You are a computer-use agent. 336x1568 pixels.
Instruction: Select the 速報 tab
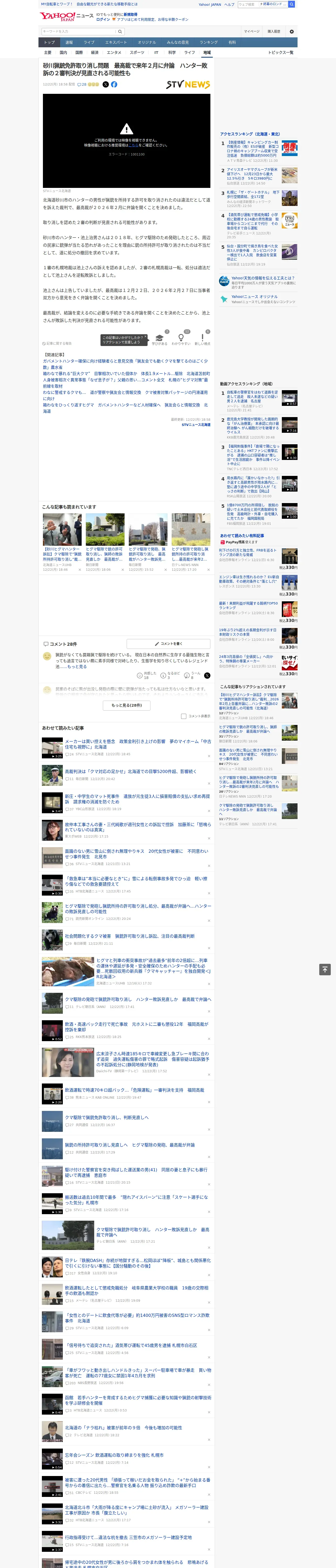[x=69, y=43]
